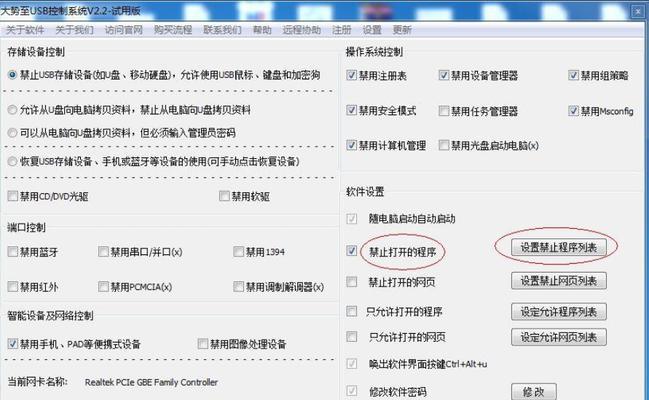The image size is (649, 400).
Task: Open 设定允许程序列表 button
Action: (559, 312)
